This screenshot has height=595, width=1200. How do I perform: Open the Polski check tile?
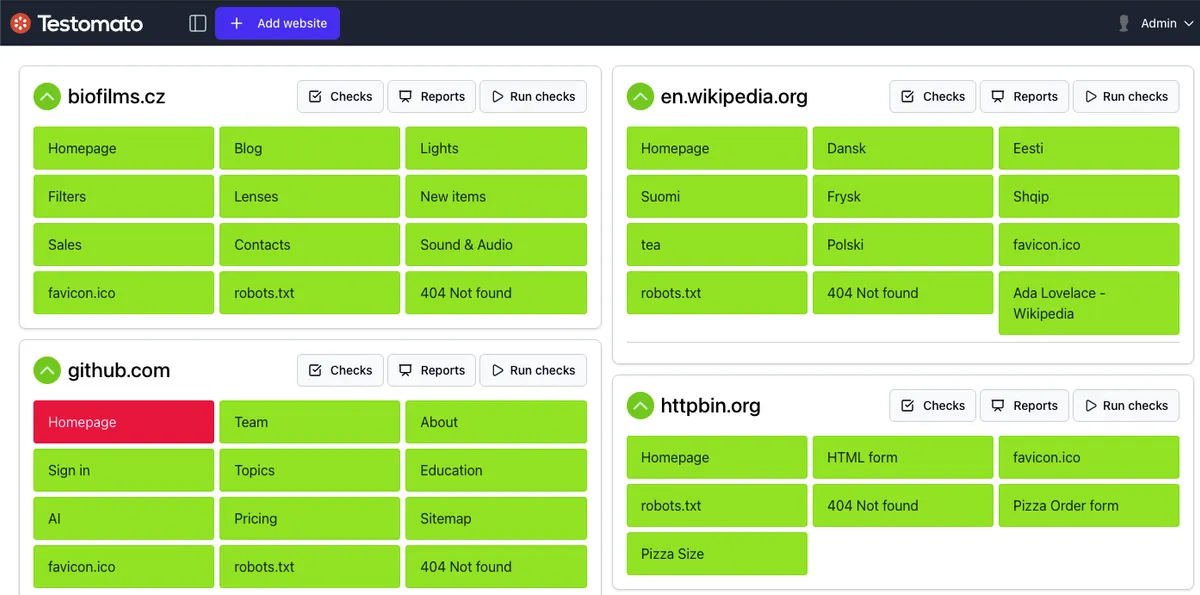[x=903, y=244]
